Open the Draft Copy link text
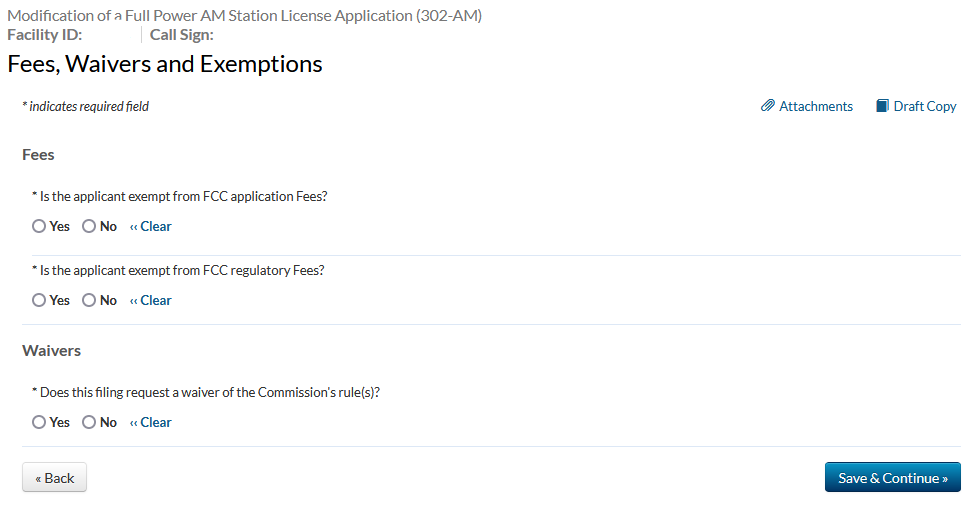Screen dimensions: 975x510 tap(925, 106)
